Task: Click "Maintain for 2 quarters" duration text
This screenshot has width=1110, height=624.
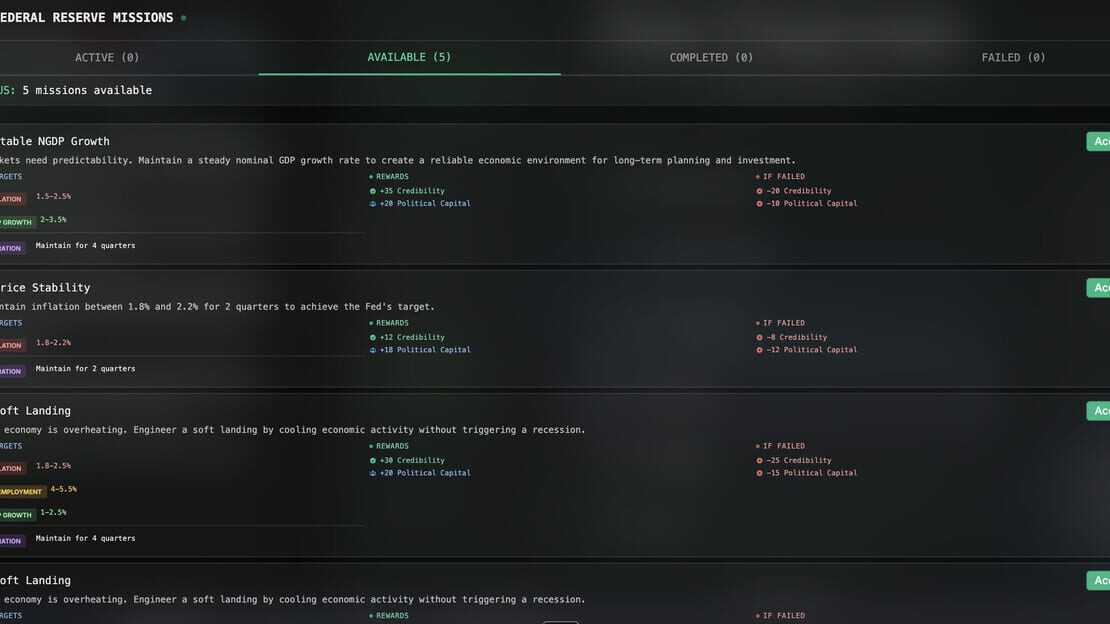Action: coord(85,369)
